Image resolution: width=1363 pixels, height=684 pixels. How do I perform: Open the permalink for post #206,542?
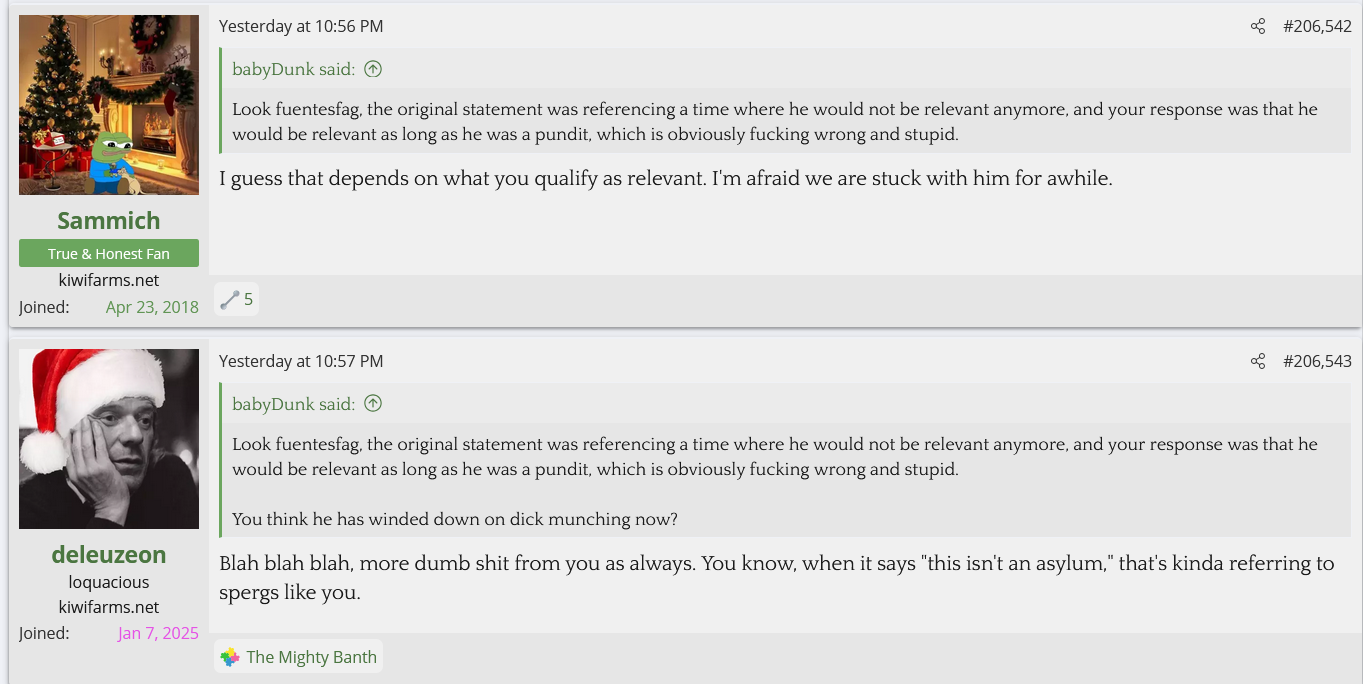click(1317, 27)
